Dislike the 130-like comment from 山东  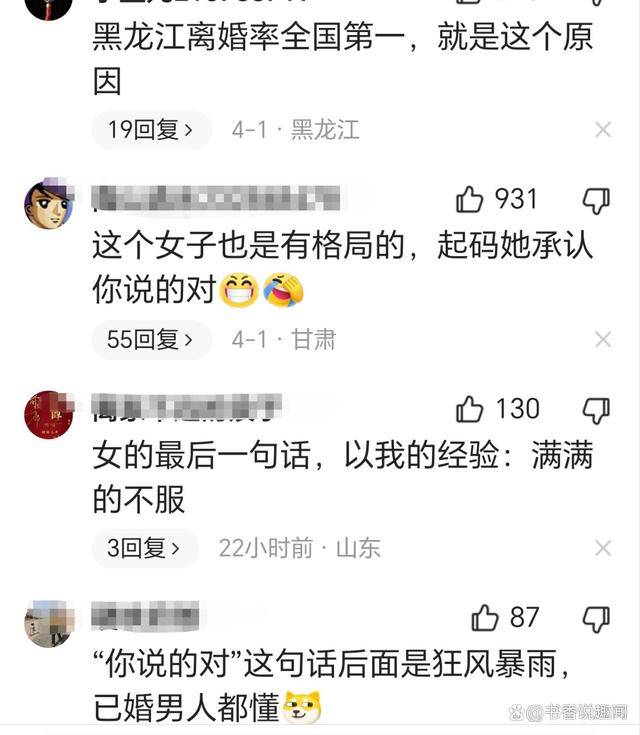pyautogui.click(x=596, y=411)
